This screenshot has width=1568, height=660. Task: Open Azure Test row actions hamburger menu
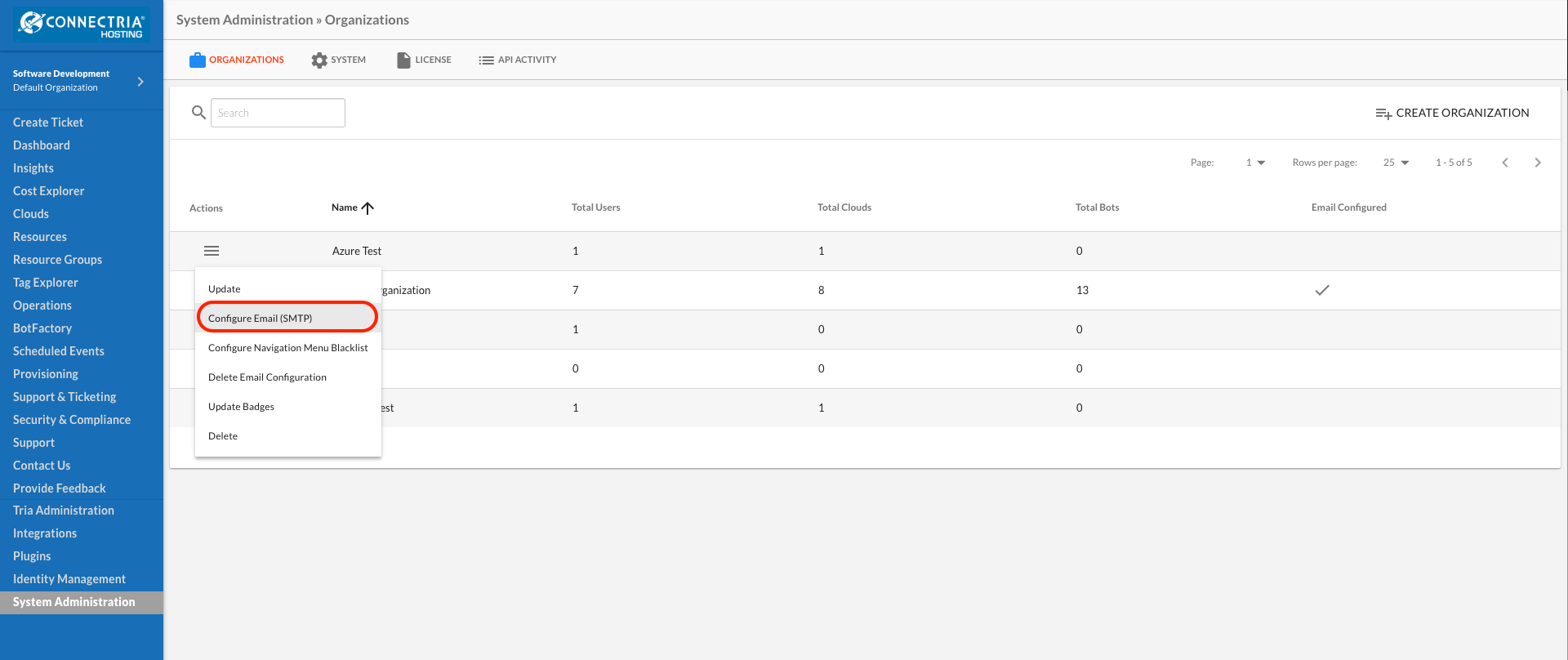tap(212, 251)
